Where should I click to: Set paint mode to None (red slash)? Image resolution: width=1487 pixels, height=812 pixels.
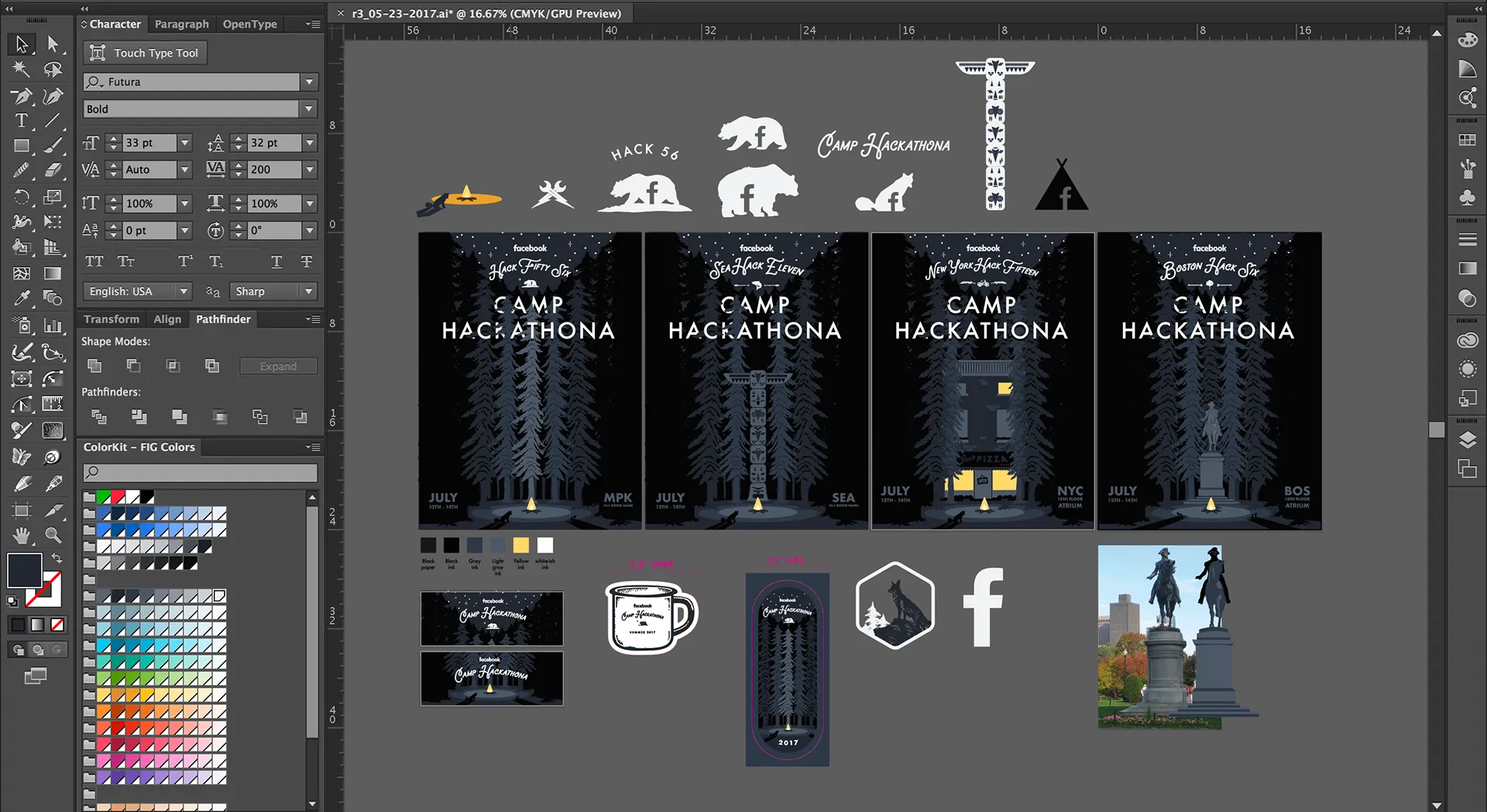point(57,625)
